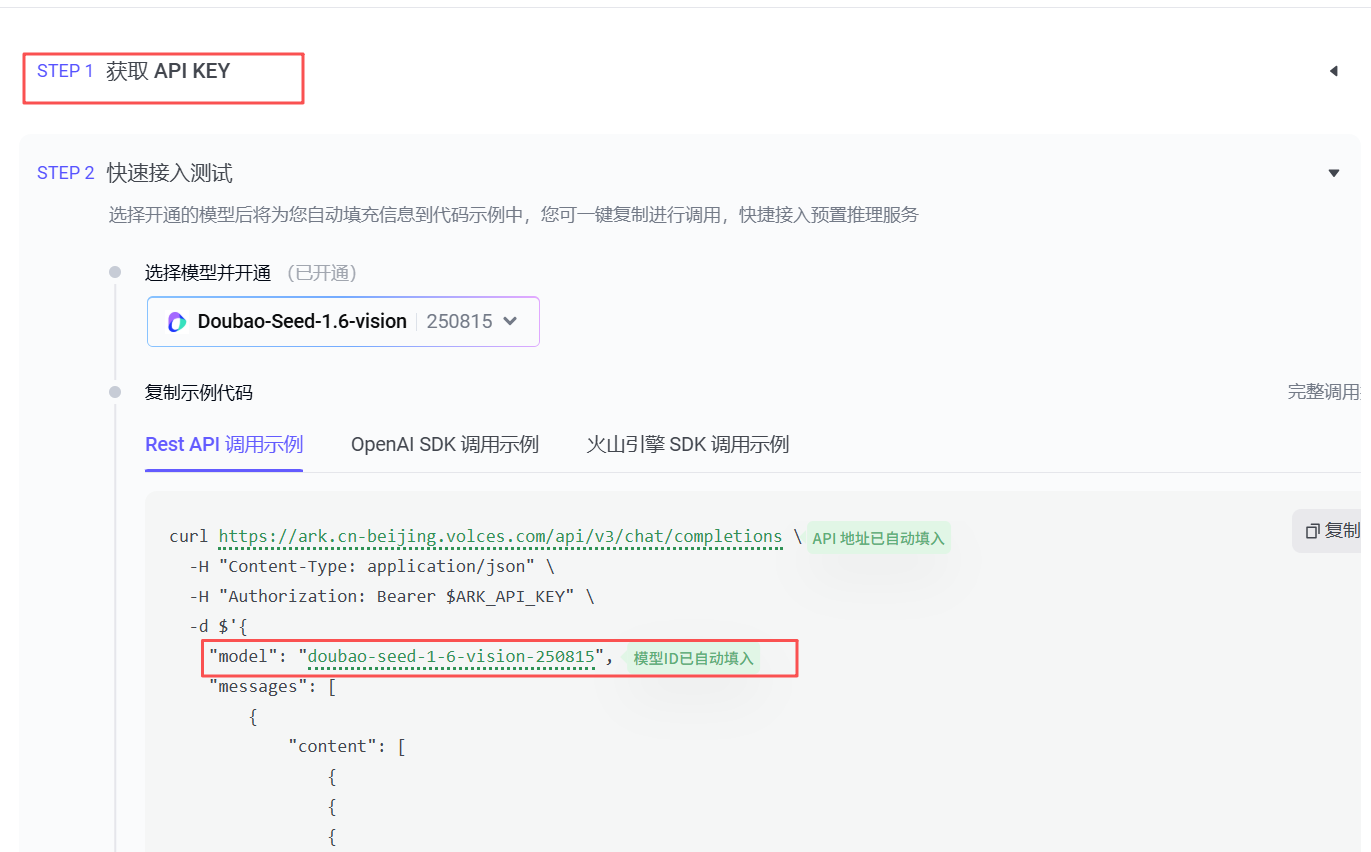
Task: Switch to Rest API 调用示例 tab
Action: [x=224, y=444]
